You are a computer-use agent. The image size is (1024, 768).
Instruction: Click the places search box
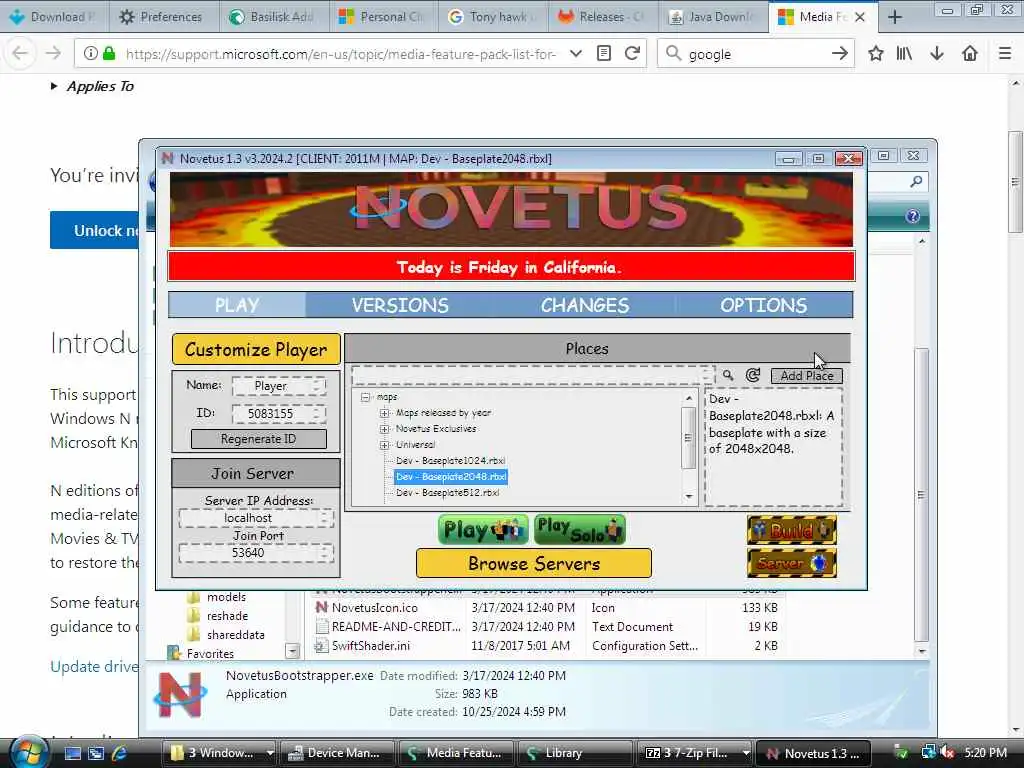coord(532,376)
